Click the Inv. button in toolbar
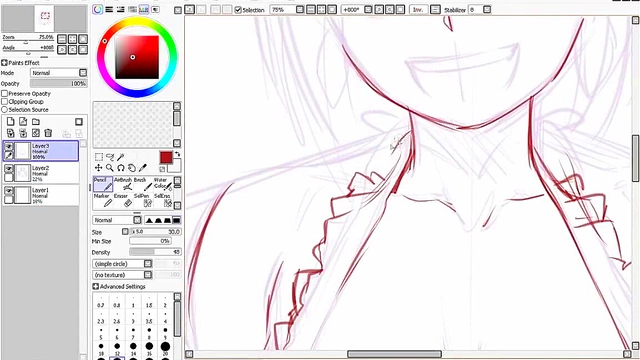The width and height of the screenshot is (640, 360). (x=418, y=9)
